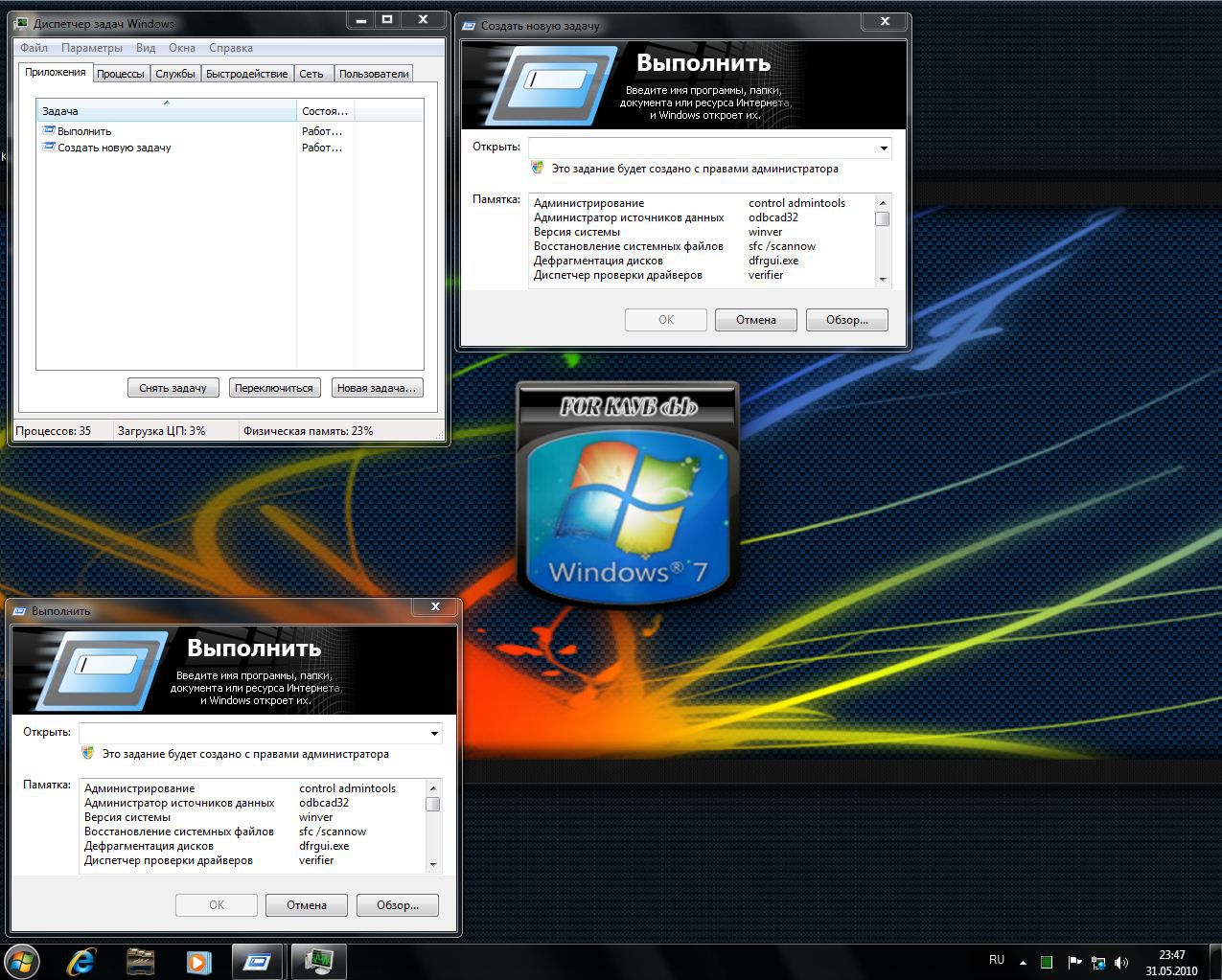Show hidden tray icons arrow
This screenshot has width=1222, height=980.
pyautogui.click(x=1023, y=962)
